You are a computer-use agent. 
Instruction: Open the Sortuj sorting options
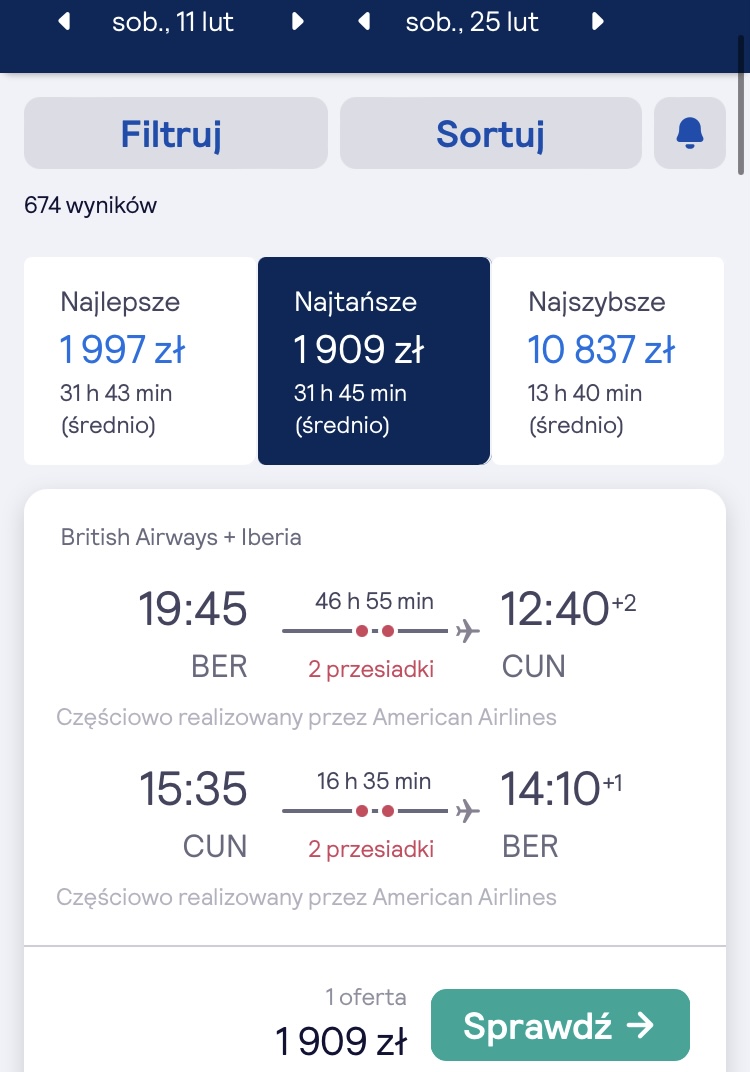(490, 133)
